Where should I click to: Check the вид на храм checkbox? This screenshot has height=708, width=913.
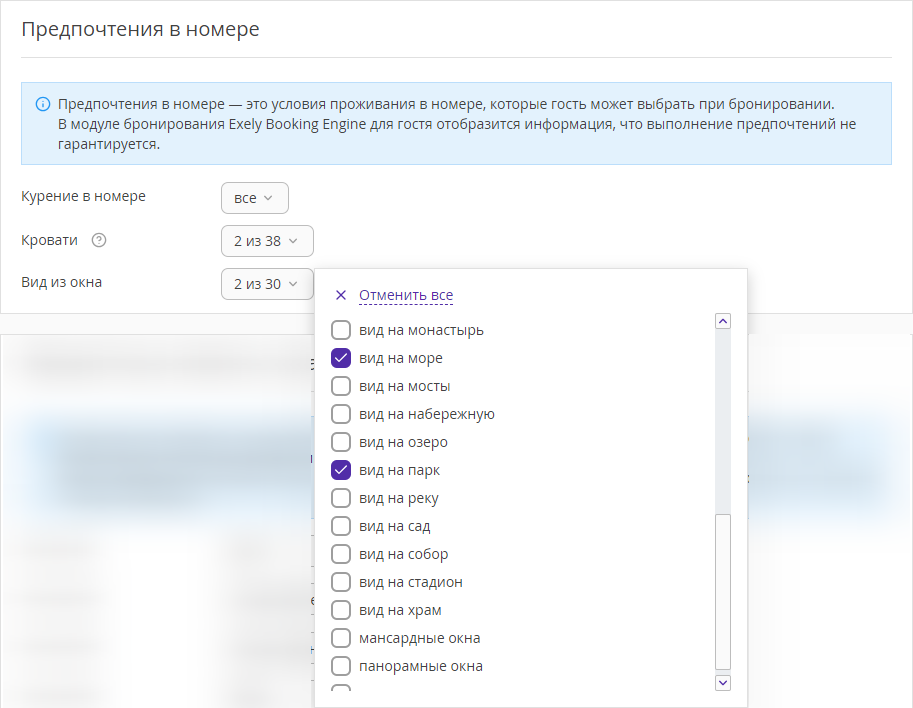tap(341, 610)
